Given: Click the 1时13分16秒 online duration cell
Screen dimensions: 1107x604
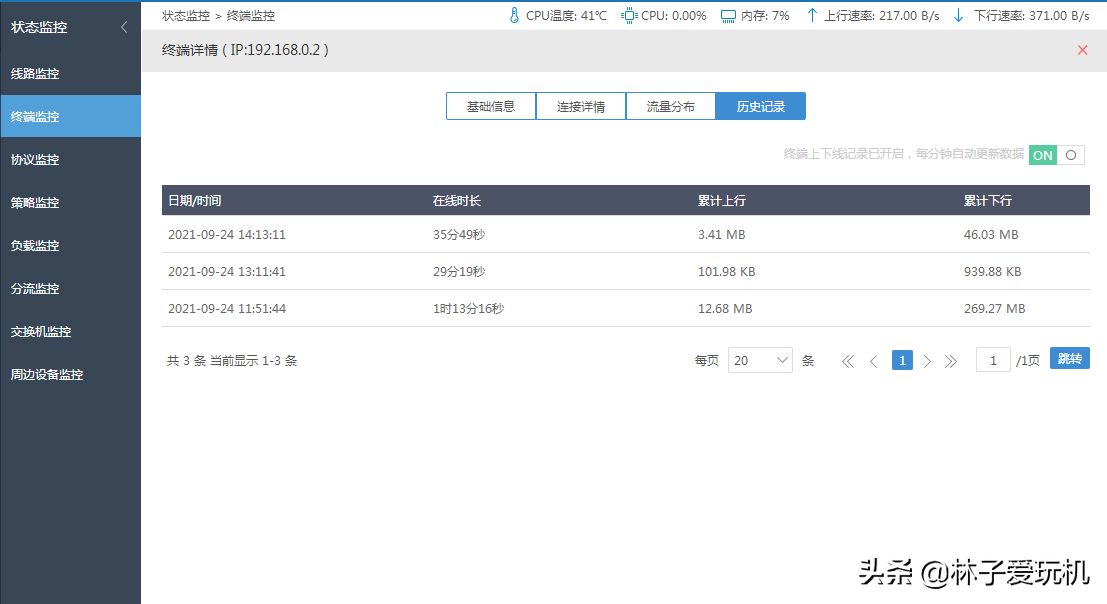Looking at the screenshot, I should pyautogui.click(x=468, y=308).
